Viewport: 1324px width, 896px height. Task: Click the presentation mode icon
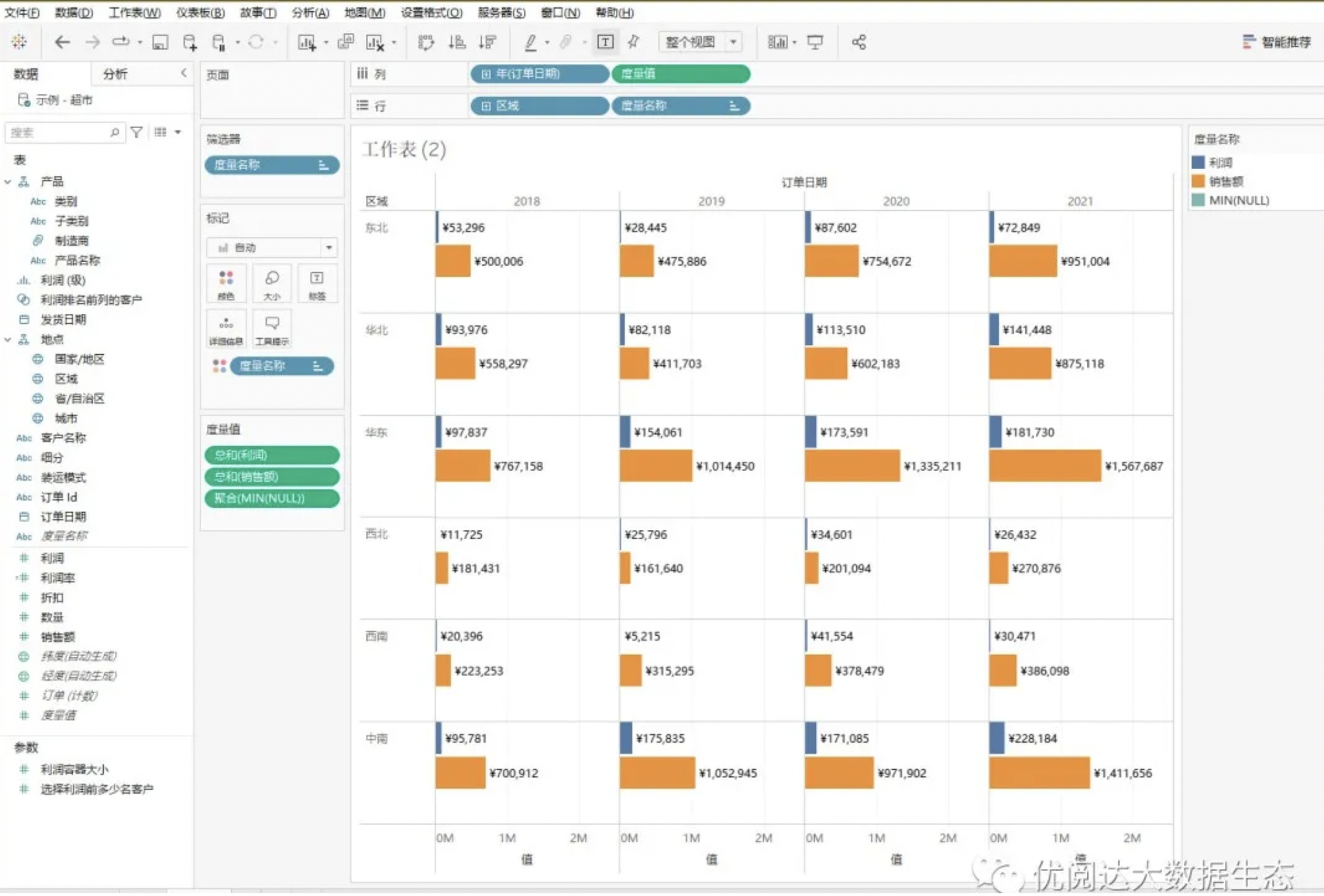click(815, 42)
